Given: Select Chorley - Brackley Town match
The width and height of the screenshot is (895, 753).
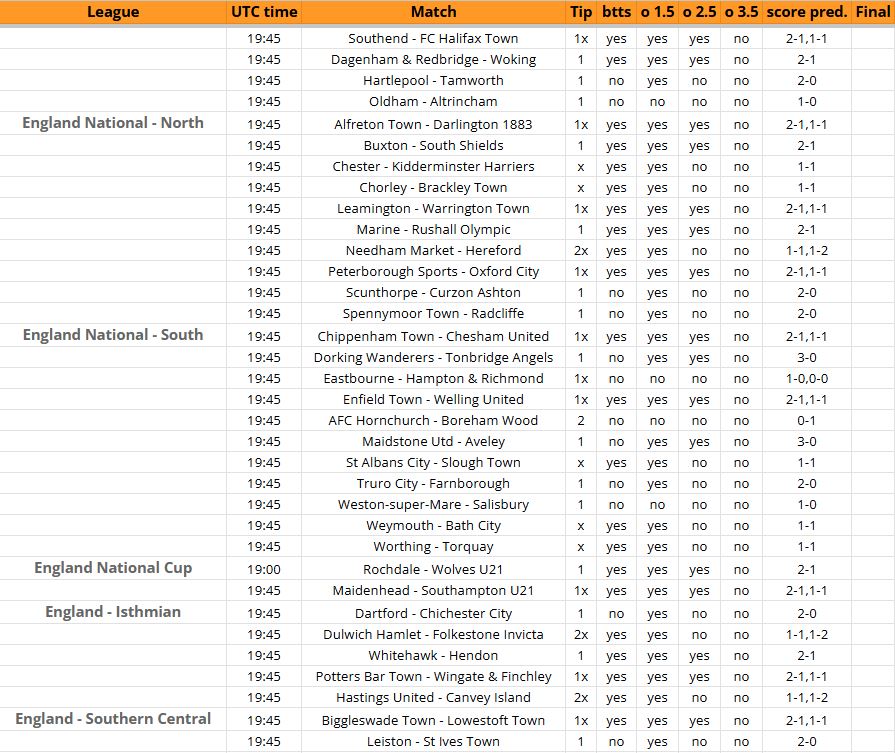Looking at the screenshot, I should (433, 187).
